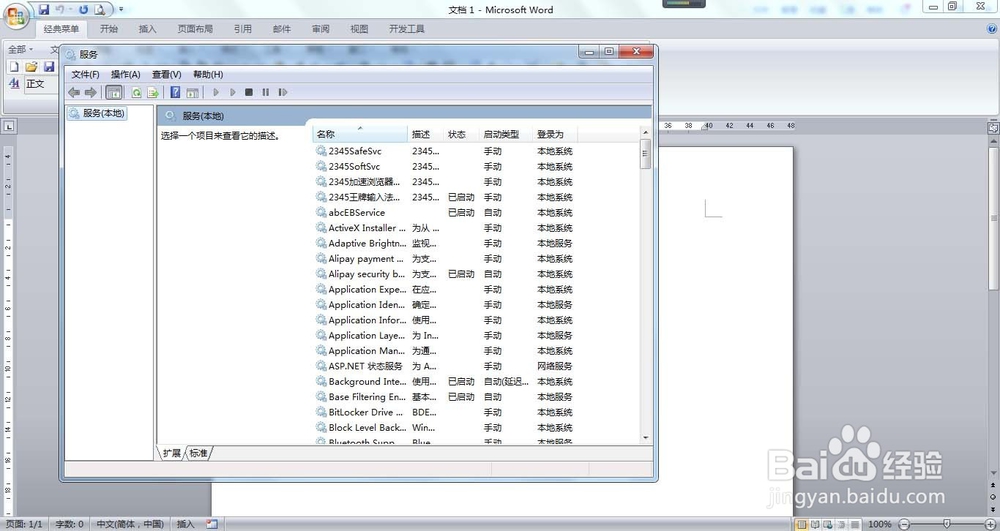Click Undo in Word's quick access toolbar
Screen dimensions: 1000x531
click(60, 10)
